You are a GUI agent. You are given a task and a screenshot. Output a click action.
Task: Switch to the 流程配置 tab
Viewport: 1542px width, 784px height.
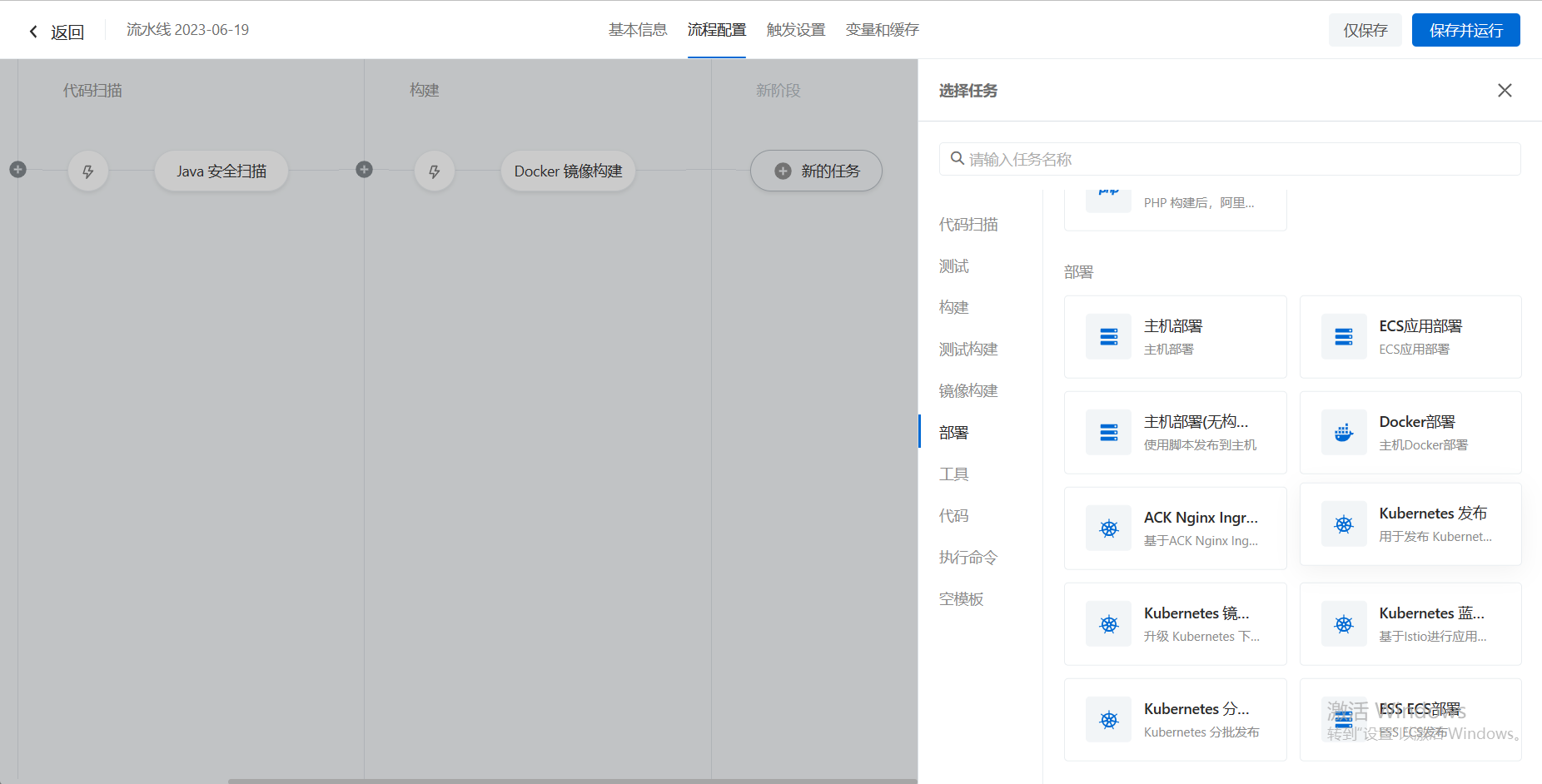tap(717, 30)
